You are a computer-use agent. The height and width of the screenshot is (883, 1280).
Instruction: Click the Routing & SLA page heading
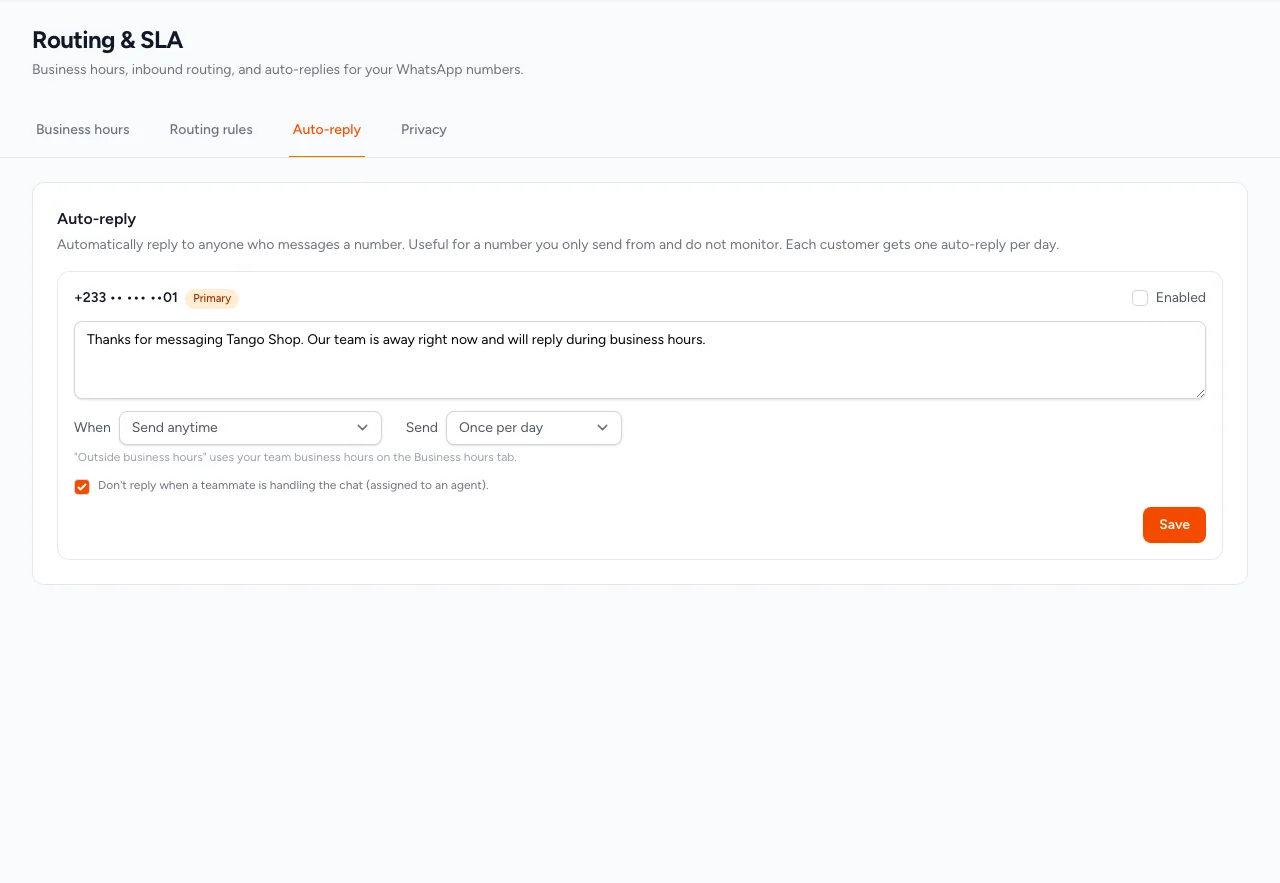point(108,40)
